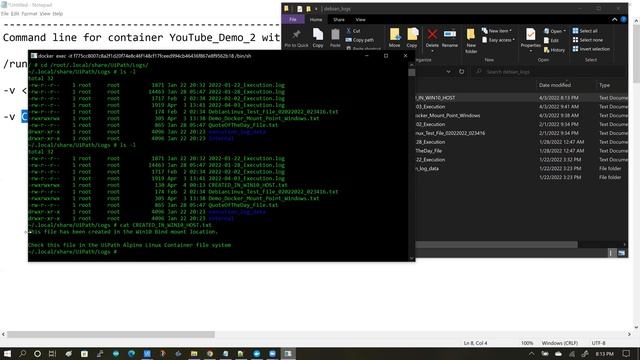The width and height of the screenshot is (640, 360).
Task: Open the Windows Start menu
Action: [7, 353]
